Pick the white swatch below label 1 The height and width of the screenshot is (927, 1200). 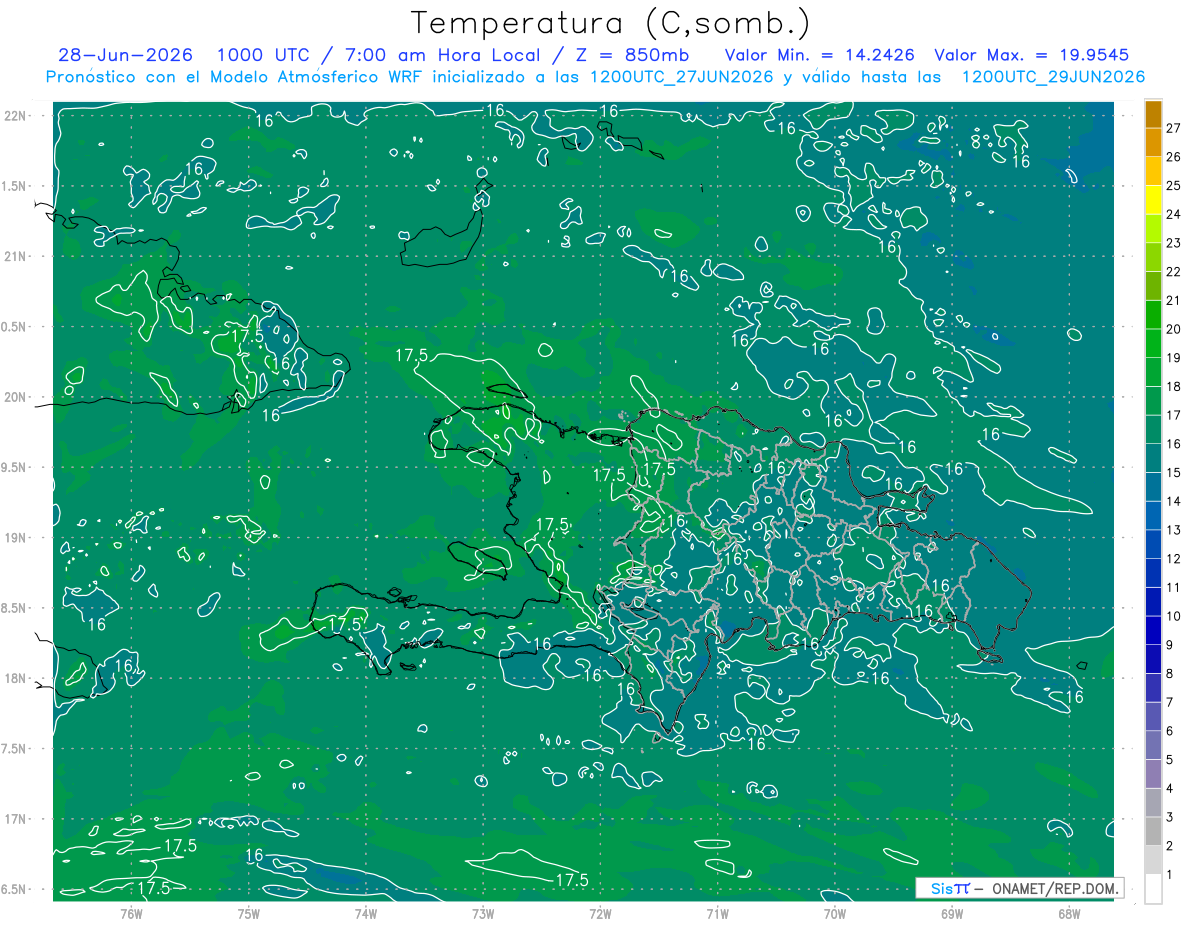(x=1153, y=889)
